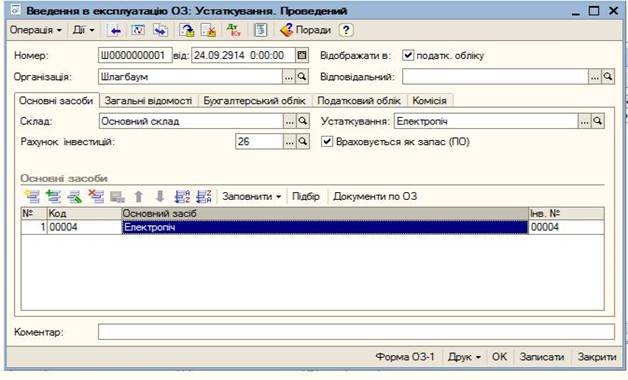Open the calendar picker next to date
Viewport: 628px width, 380px height.
(302, 55)
